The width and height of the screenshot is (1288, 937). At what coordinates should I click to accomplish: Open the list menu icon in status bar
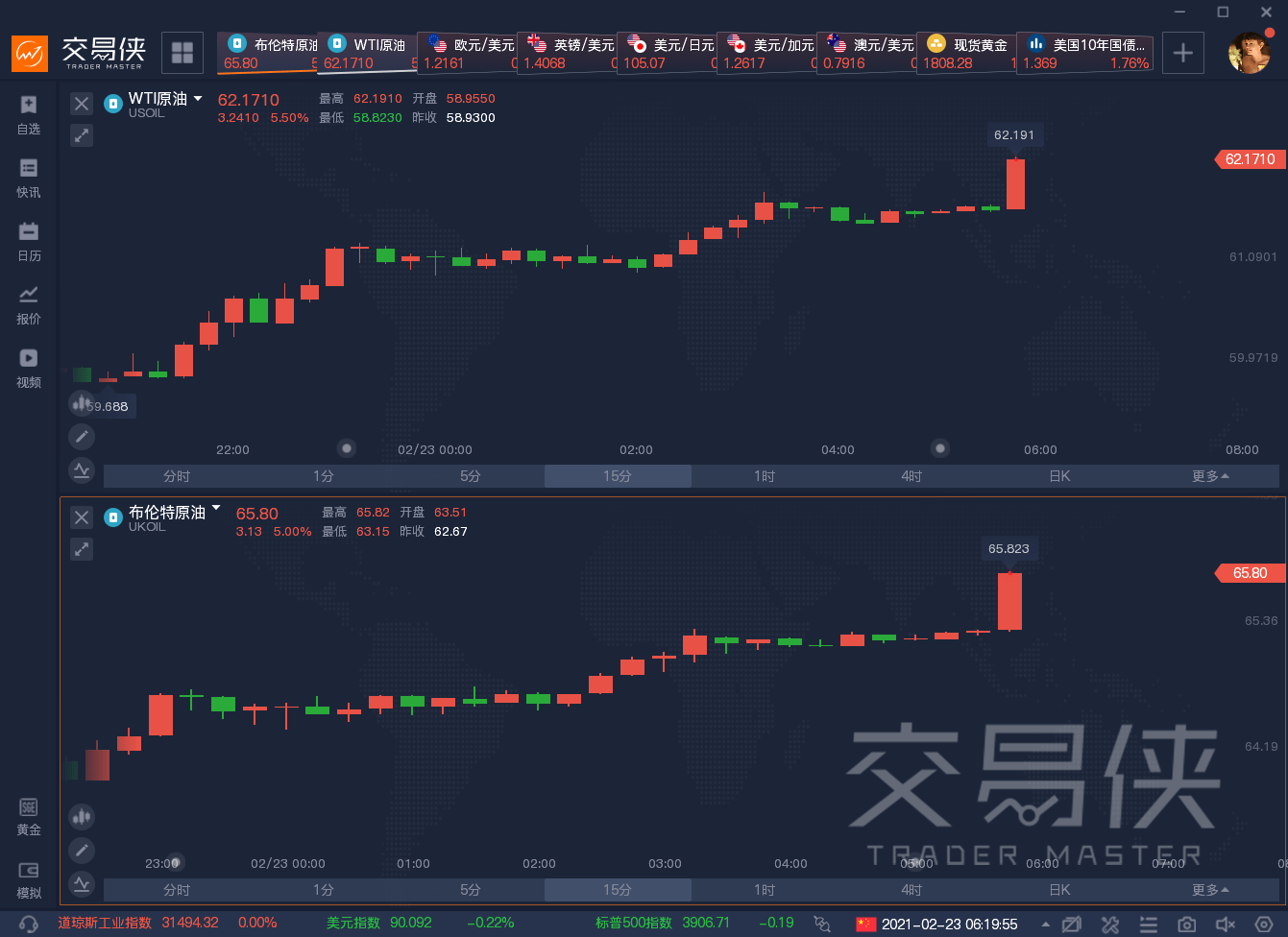coord(1149,924)
